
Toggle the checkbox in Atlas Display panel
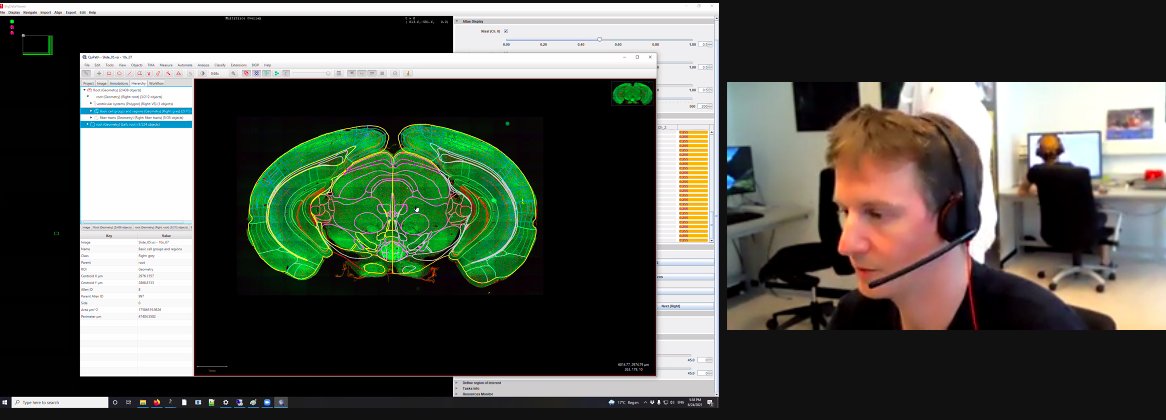click(x=506, y=31)
